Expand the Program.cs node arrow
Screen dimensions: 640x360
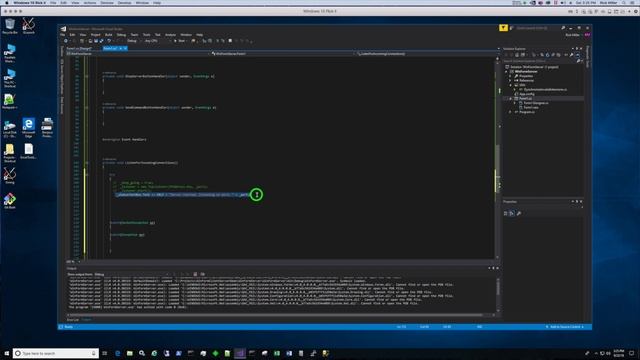[x=510, y=112]
